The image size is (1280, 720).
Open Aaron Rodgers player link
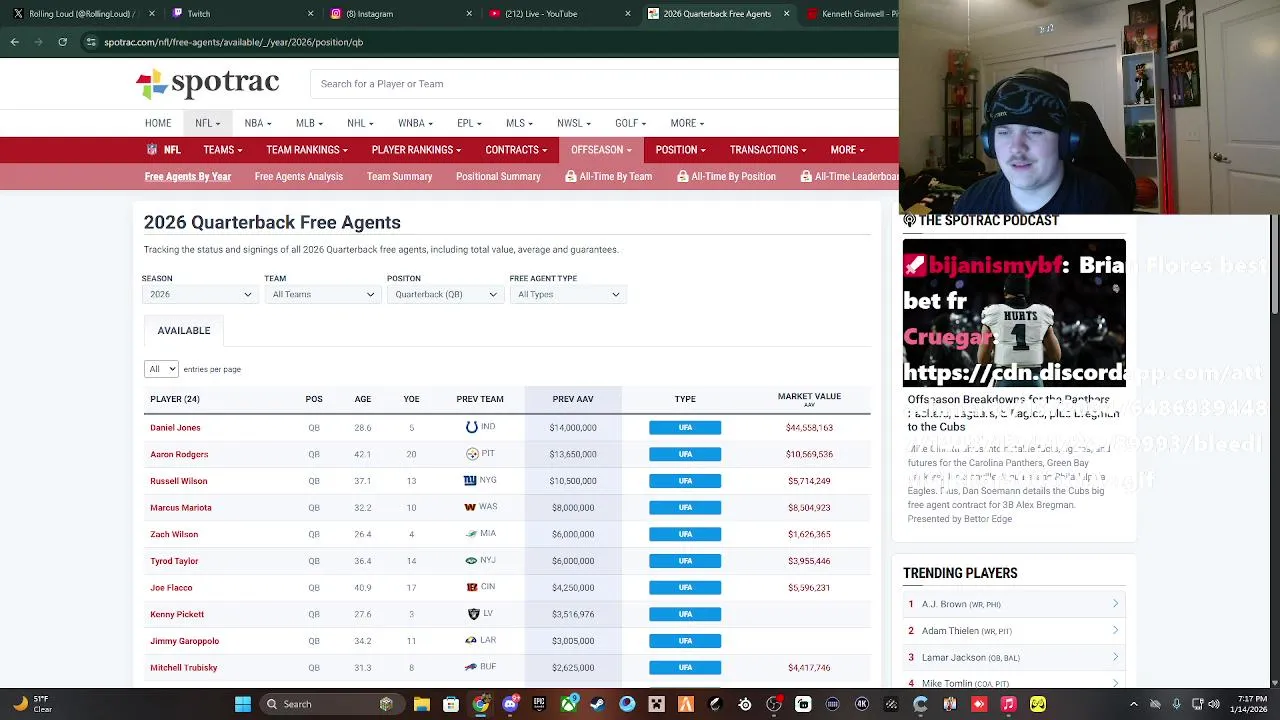(x=179, y=454)
